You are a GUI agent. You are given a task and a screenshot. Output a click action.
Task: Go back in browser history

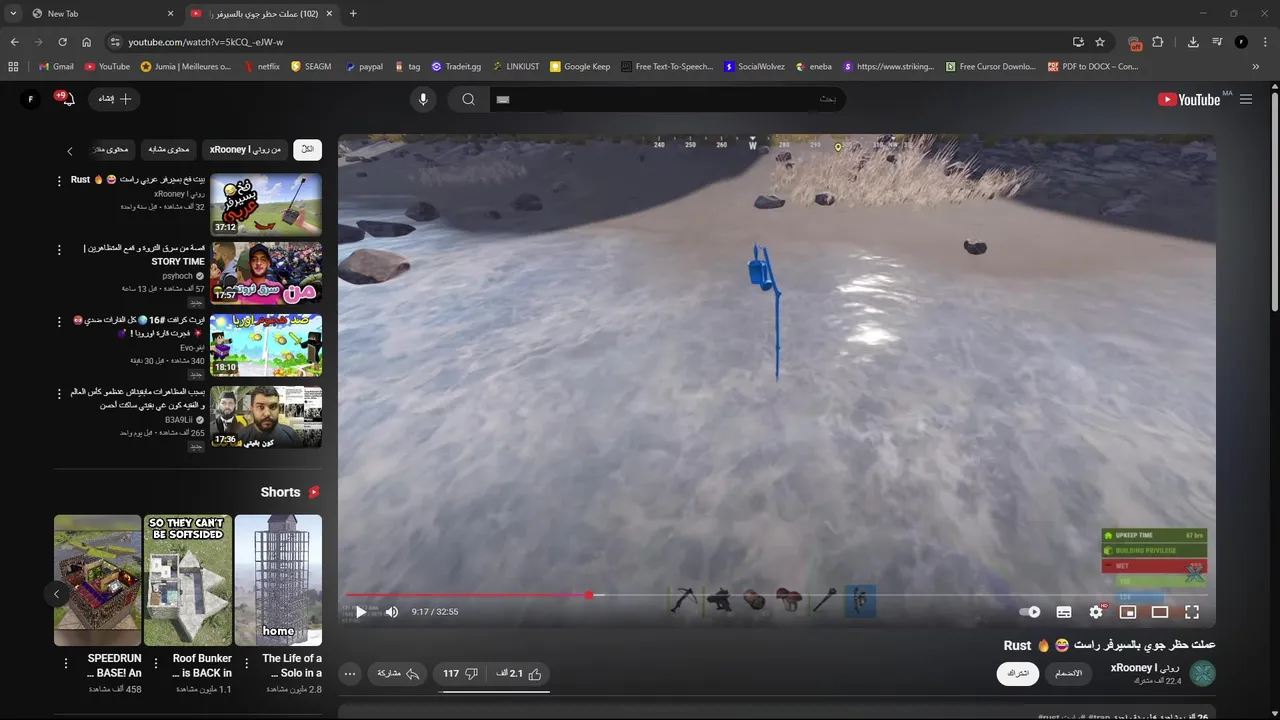tap(14, 42)
